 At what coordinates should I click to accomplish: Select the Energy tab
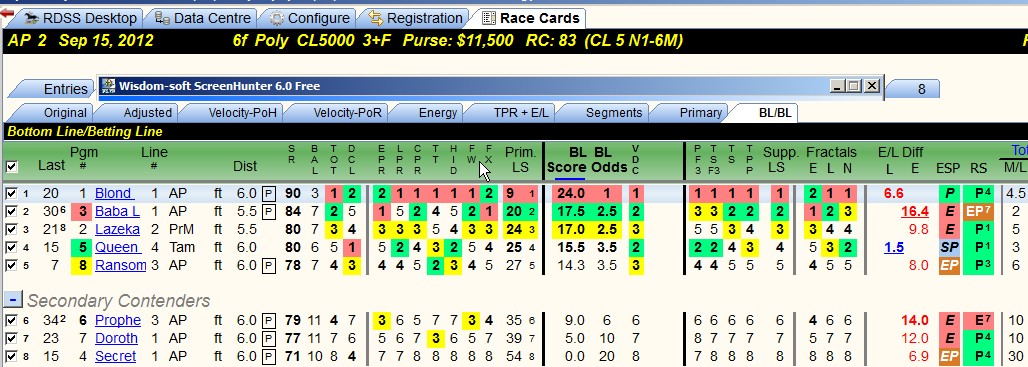coord(430,113)
